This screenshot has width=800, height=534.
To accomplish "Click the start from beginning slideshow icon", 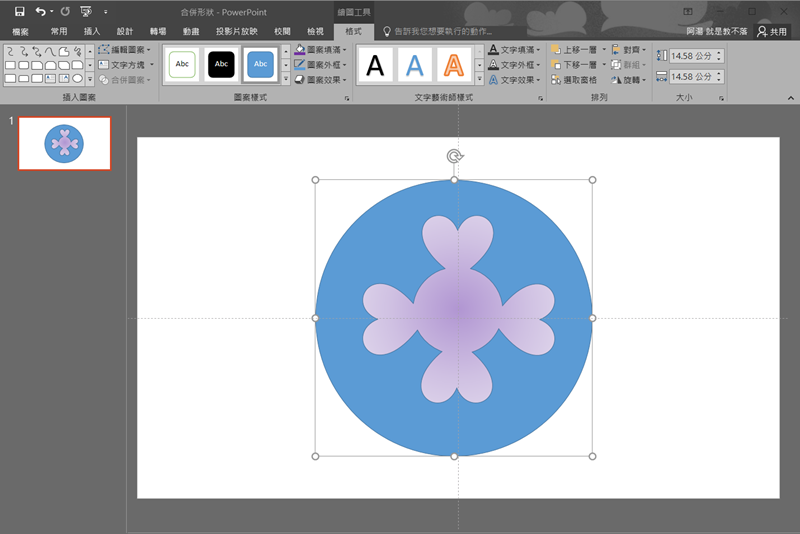I will click(x=86, y=11).
